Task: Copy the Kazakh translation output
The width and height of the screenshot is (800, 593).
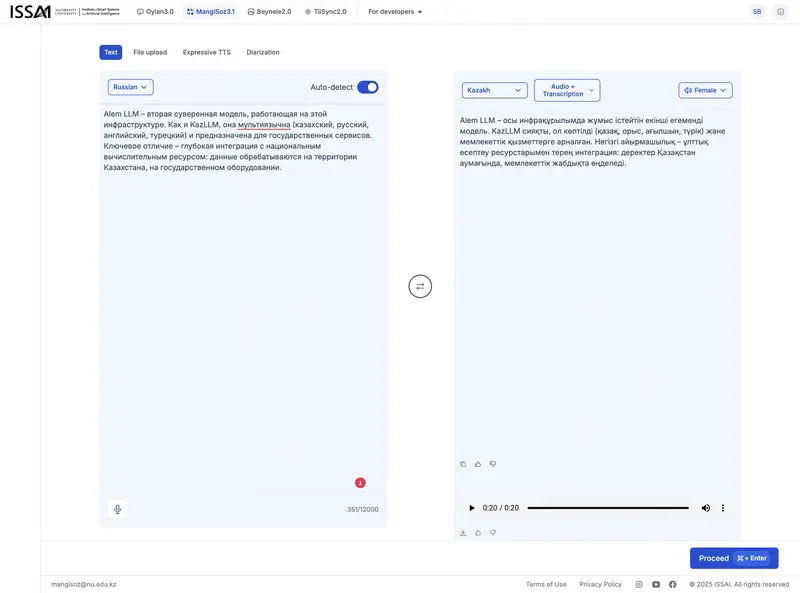Action: click(462, 463)
